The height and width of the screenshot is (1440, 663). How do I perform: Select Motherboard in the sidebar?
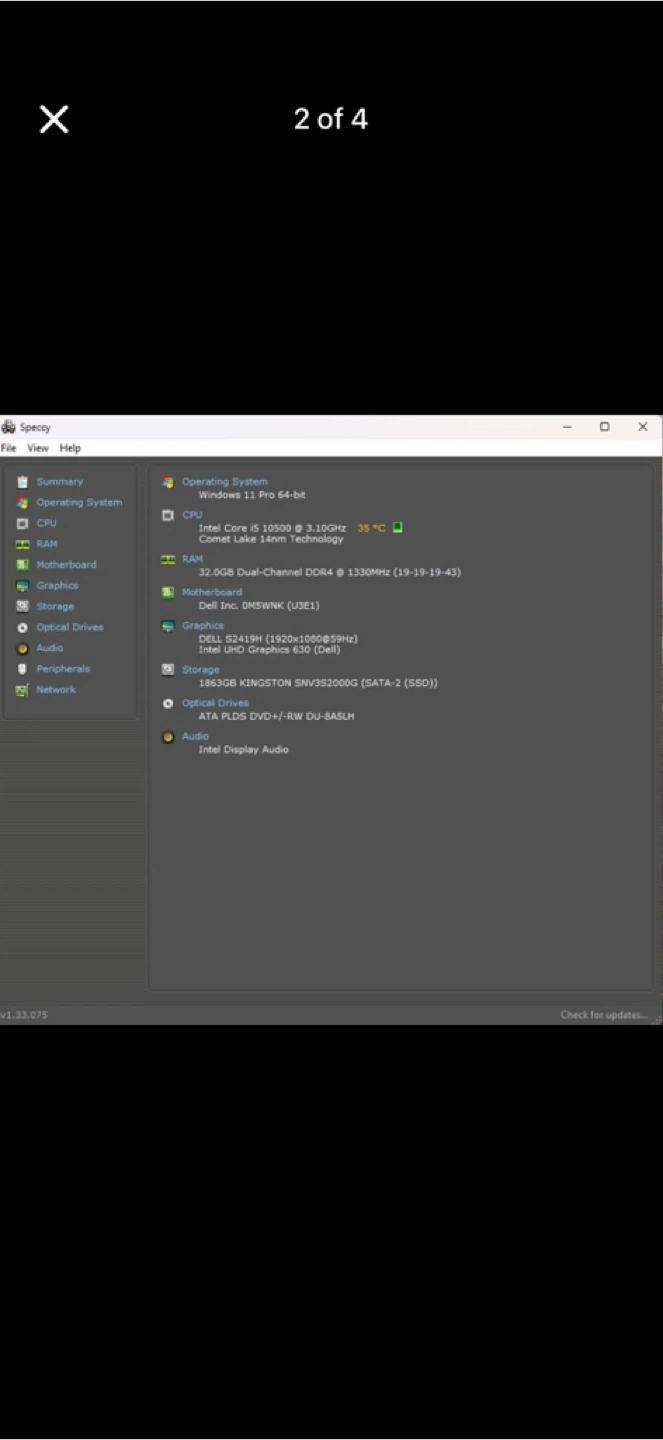click(67, 565)
